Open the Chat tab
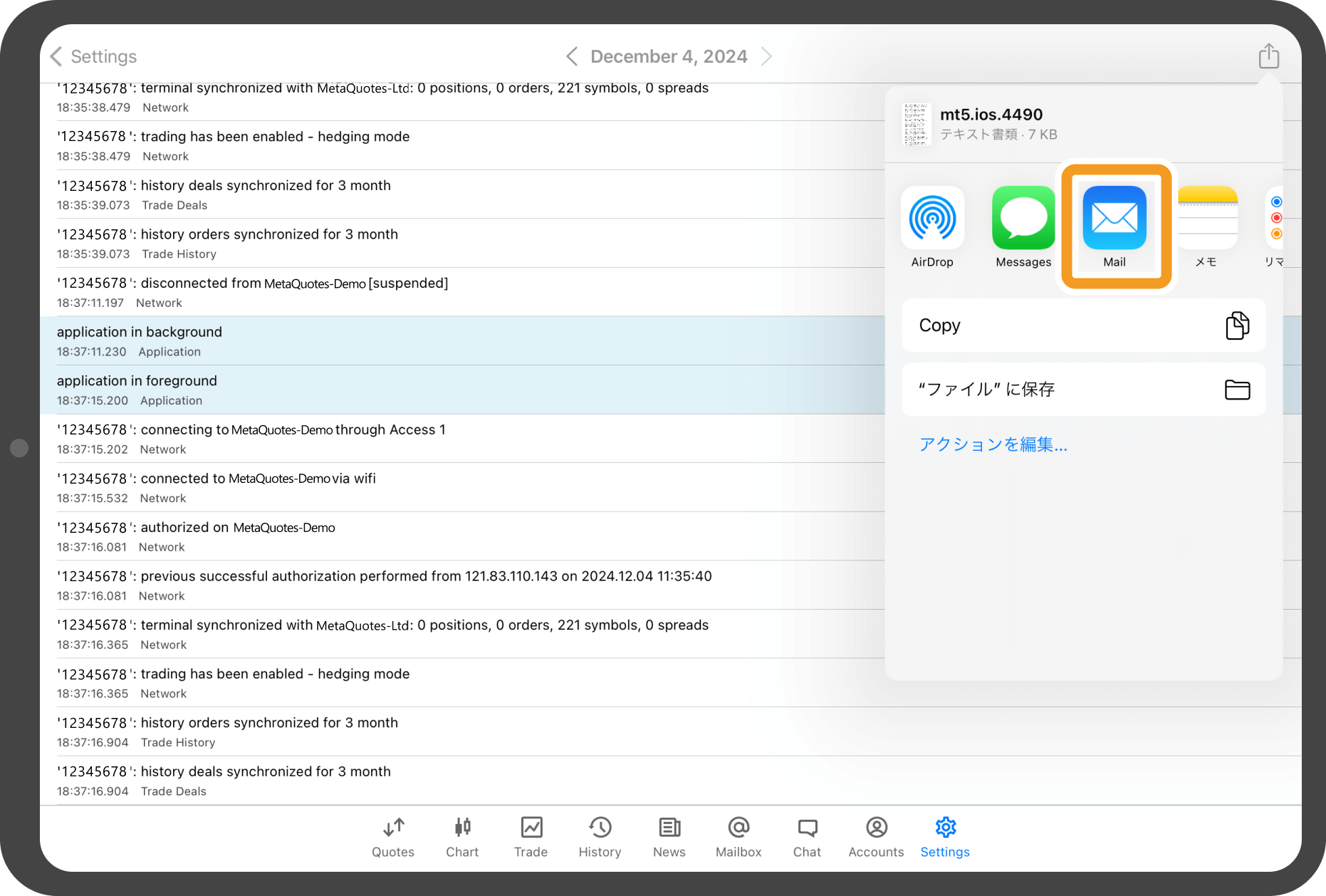1326x896 pixels. pos(807,837)
